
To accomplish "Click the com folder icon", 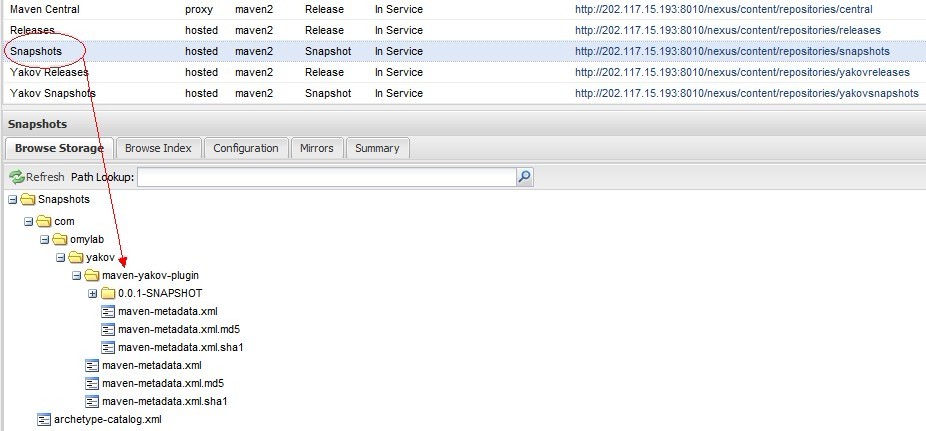I will [44, 221].
